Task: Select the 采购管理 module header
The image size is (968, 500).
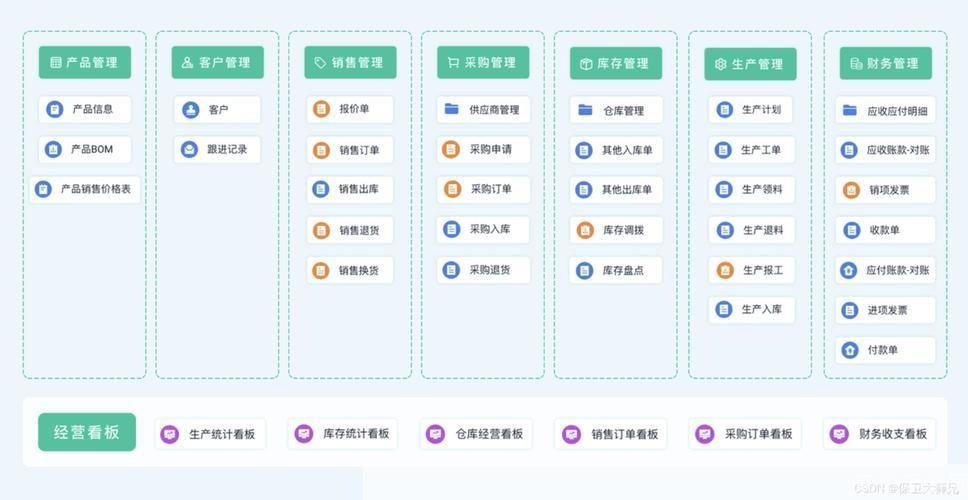Action: pos(482,62)
